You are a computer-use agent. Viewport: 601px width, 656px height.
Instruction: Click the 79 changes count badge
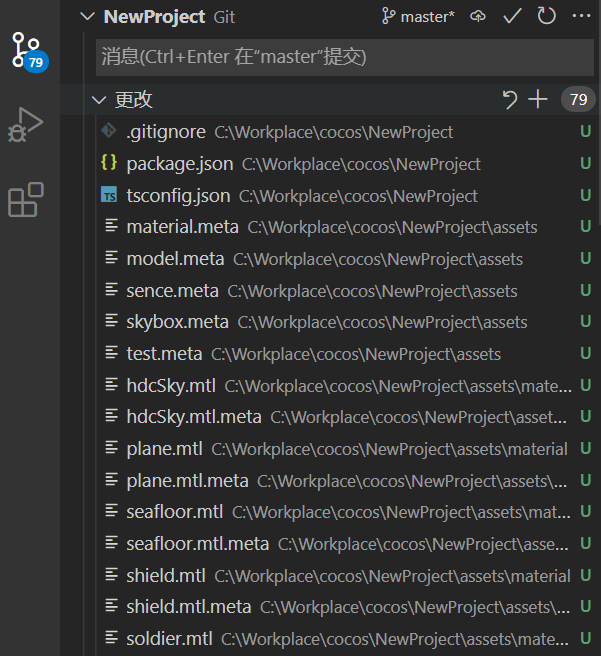coord(578,100)
